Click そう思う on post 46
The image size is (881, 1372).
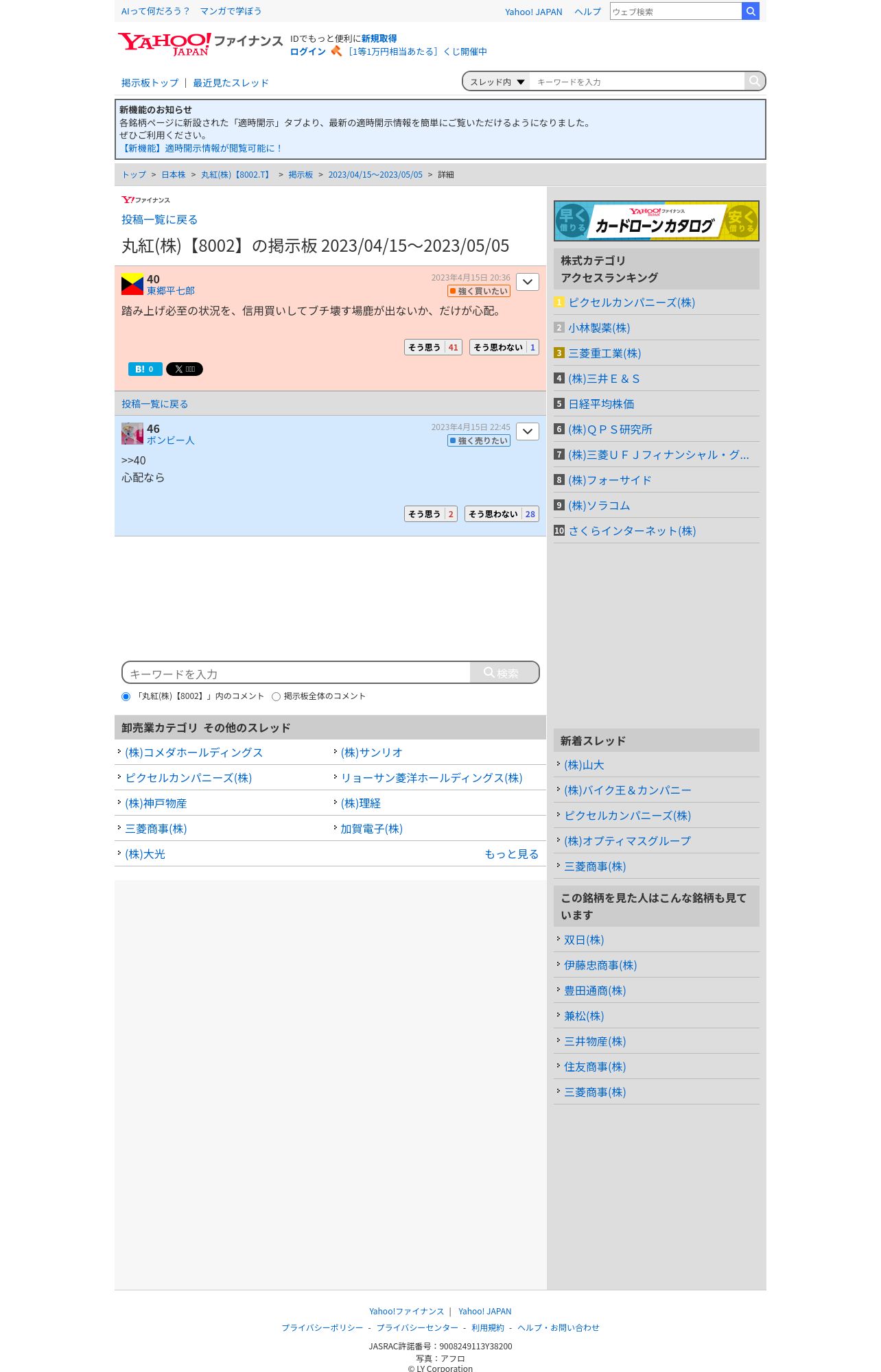click(431, 514)
